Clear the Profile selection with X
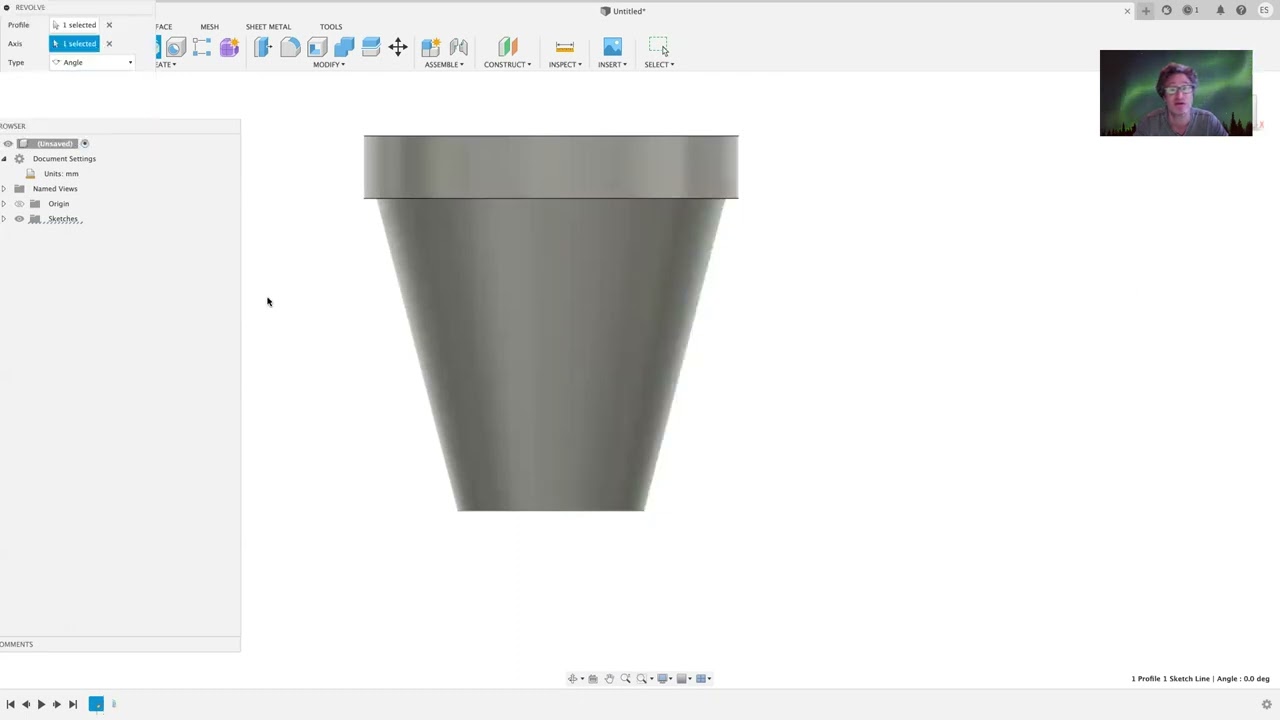The image size is (1280, 720). (109, 25)
